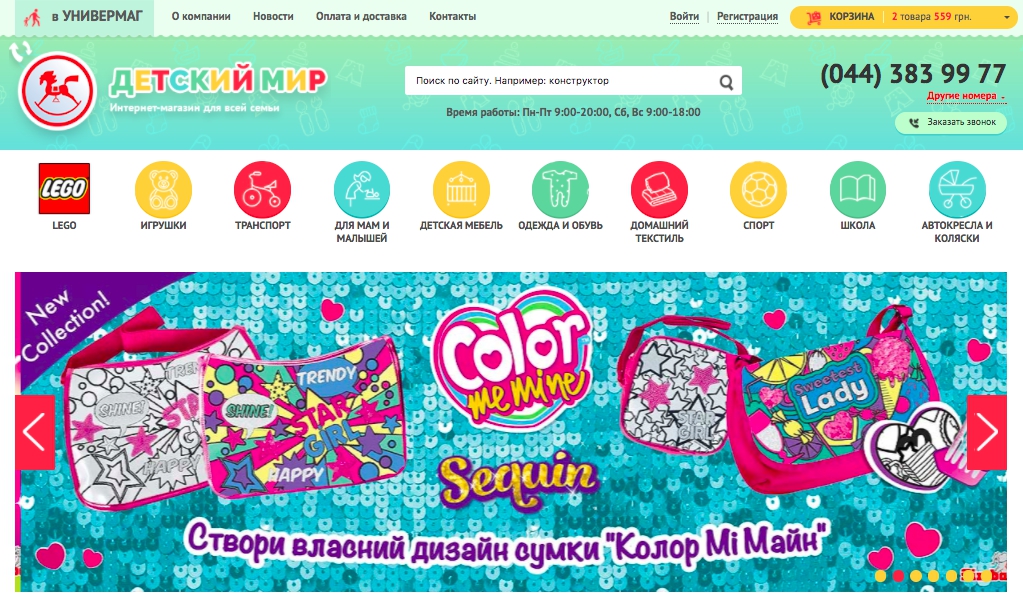Select the Спорт soccer ball icon
The width and height of the screenshot is (1023, 605).
coord(758,189)
